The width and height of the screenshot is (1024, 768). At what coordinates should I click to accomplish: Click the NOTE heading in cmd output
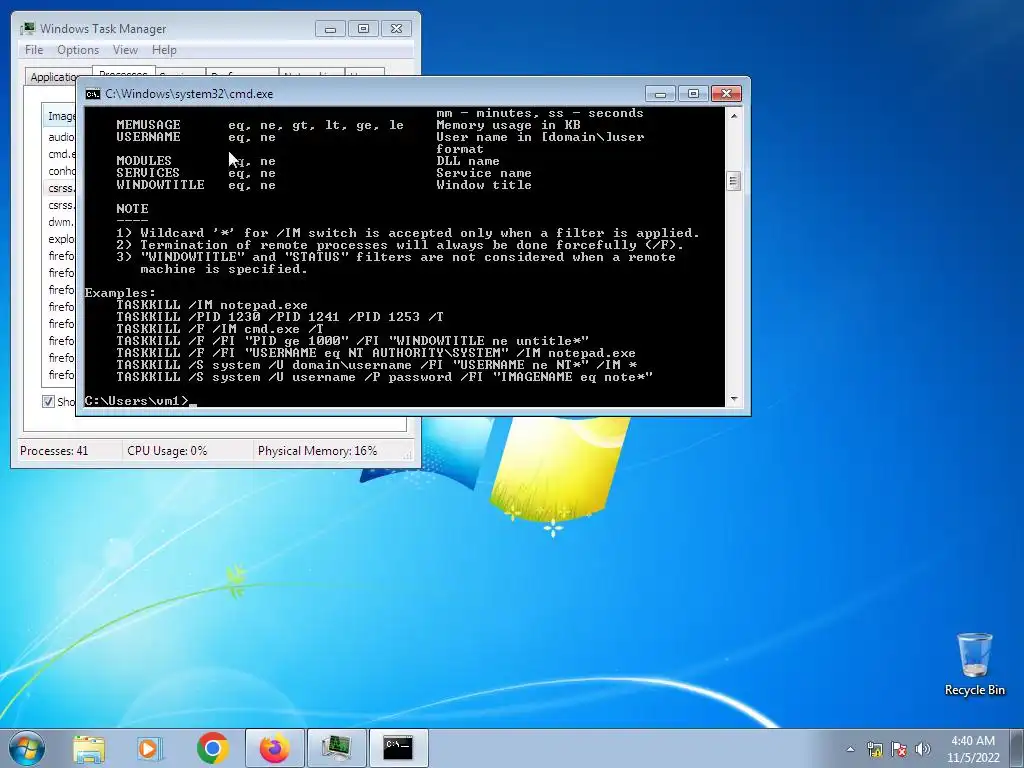pyautogui.click(x=133, y=209)
